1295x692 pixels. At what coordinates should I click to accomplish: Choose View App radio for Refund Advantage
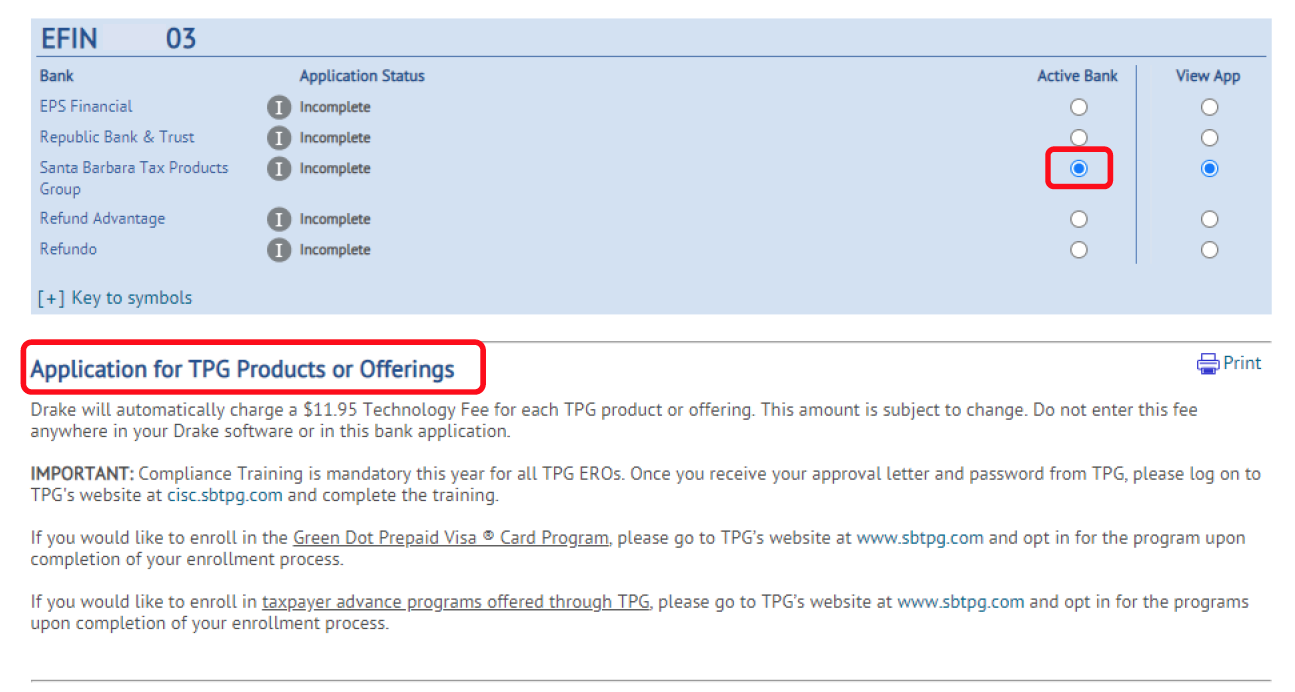[x=1209, y=219]
